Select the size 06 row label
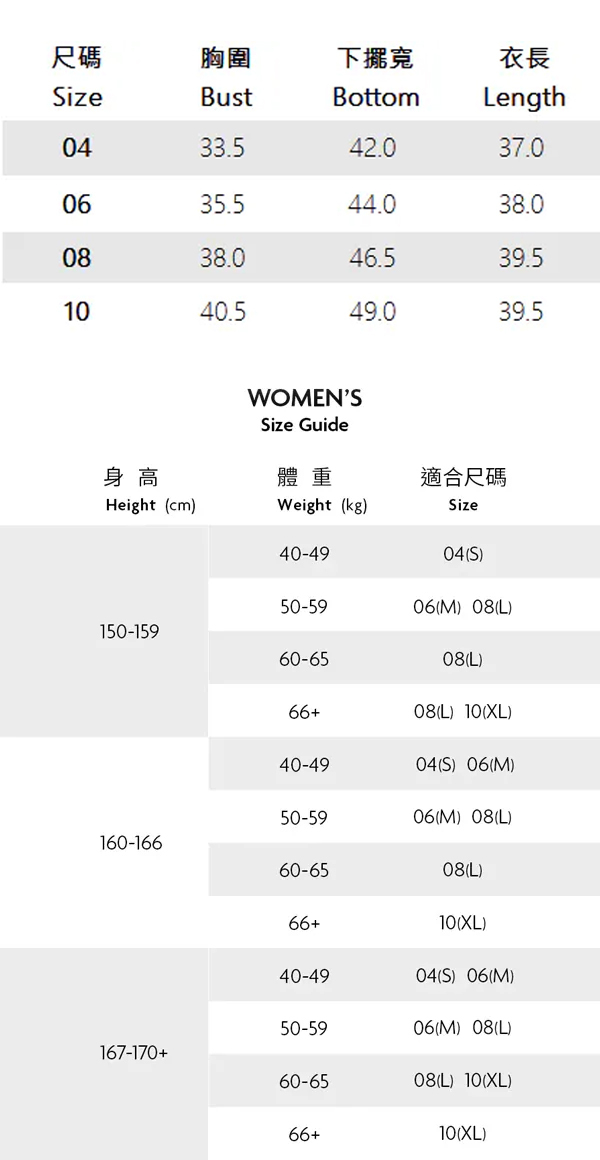Screen dimensions: 600x1160 point(77,204)
